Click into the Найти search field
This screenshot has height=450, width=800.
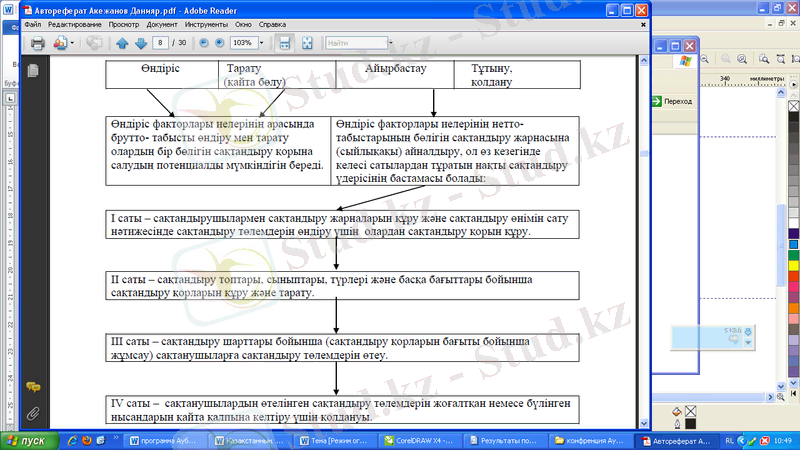coord(356,43)
